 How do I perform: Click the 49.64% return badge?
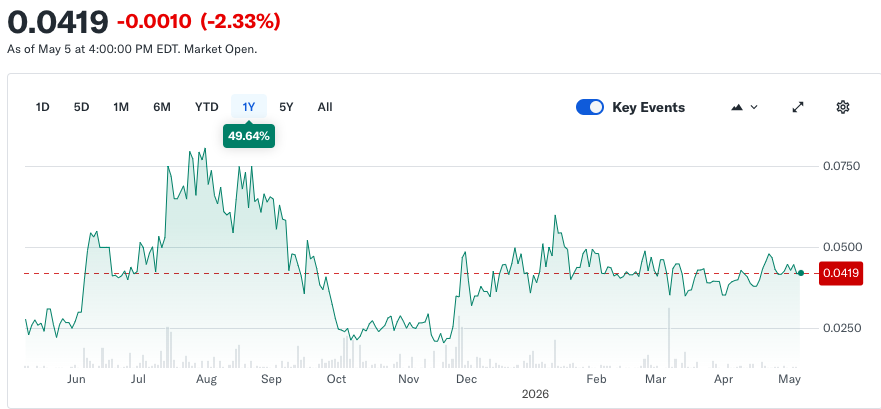[x=249, y=136]
